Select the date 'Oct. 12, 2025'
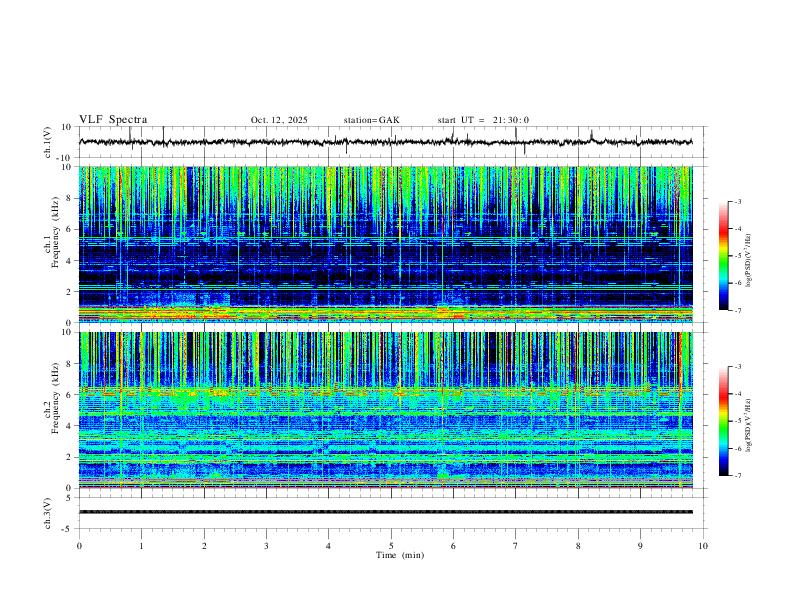The height and width of the screenshot is (612, 792). pos(279,120)
